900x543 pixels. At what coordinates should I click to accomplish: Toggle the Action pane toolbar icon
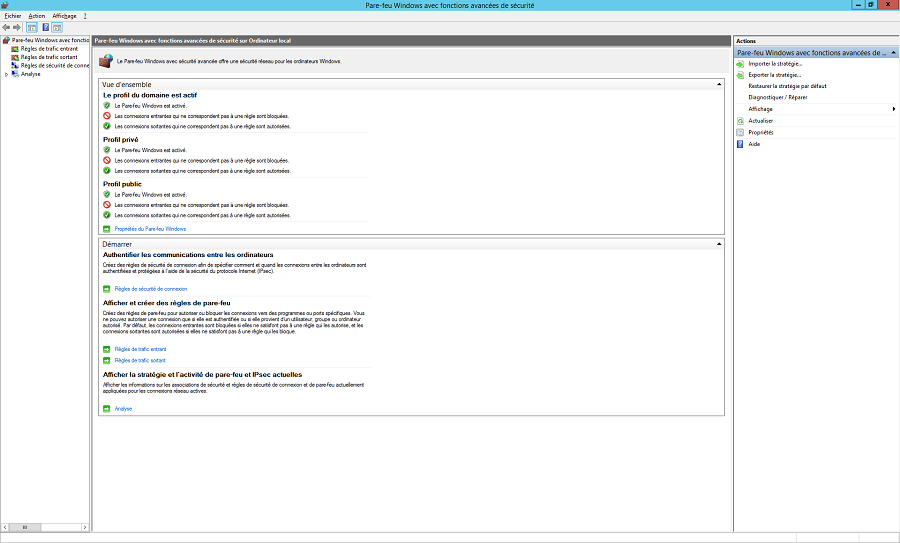pyautogui.click(x=57, y=28)
